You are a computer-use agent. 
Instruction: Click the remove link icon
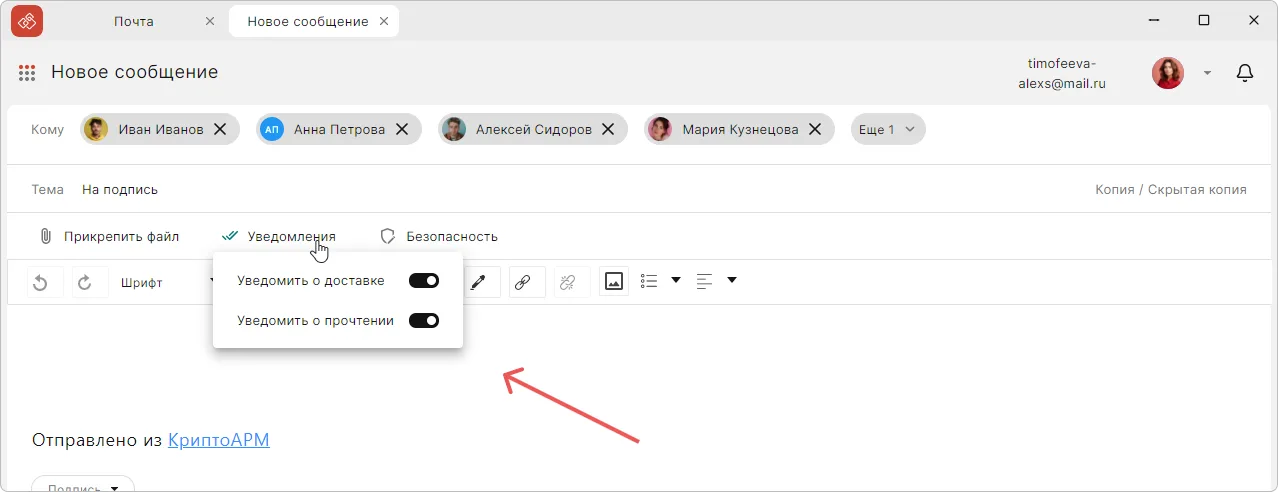568,283
